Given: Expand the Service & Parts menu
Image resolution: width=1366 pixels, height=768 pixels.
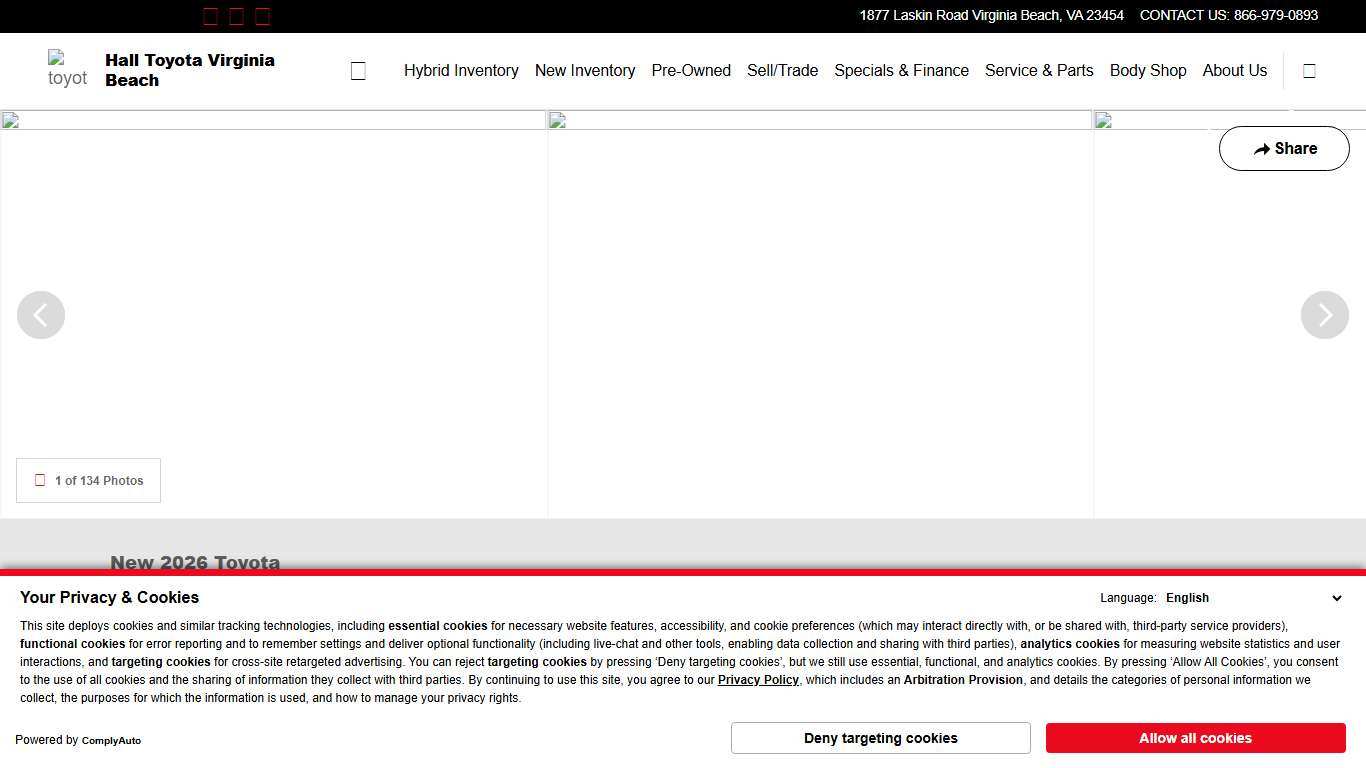Looking at the screenshot, I should click(1039, 71).
